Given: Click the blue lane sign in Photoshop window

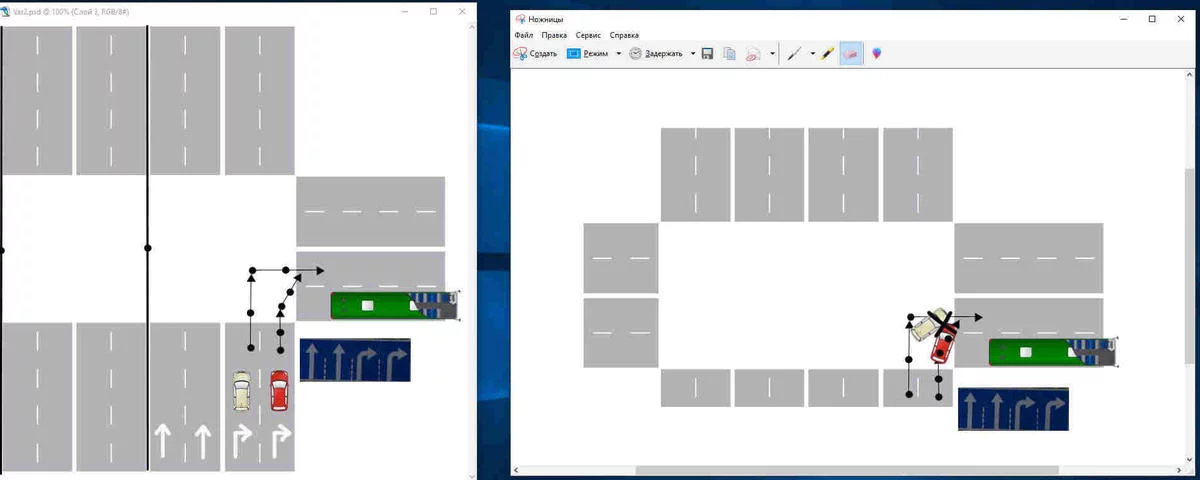Looking at the screenshot, I should (x=355, y=359).
